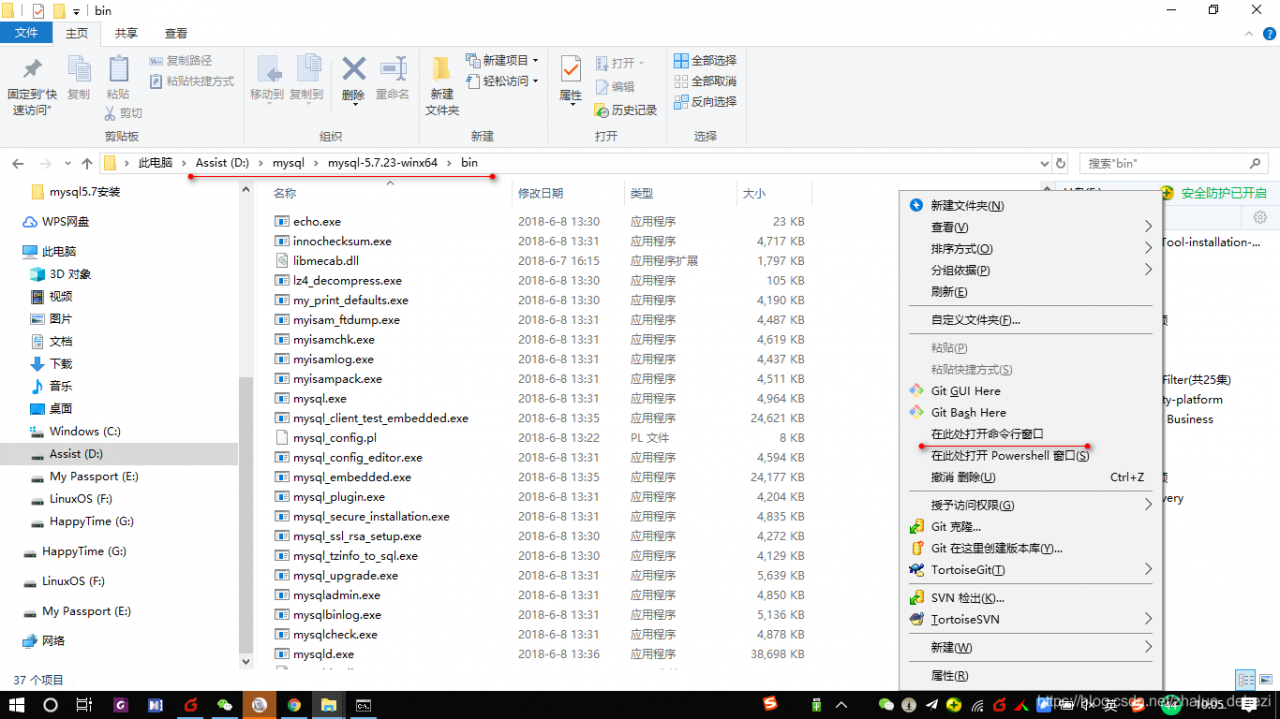Select the mysql_config.pl file

click(x=334, y=438)
